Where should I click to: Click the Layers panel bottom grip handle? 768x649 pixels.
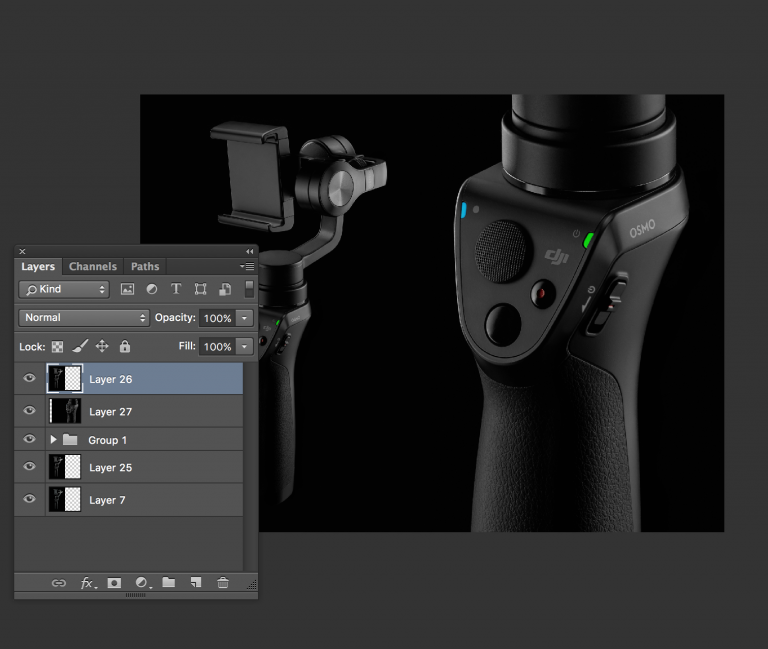pyautogui.click(x=136, y=595)
